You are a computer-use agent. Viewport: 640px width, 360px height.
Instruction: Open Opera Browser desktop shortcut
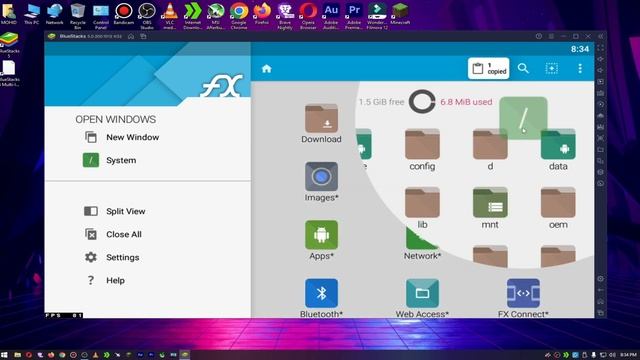coord(308,16)
